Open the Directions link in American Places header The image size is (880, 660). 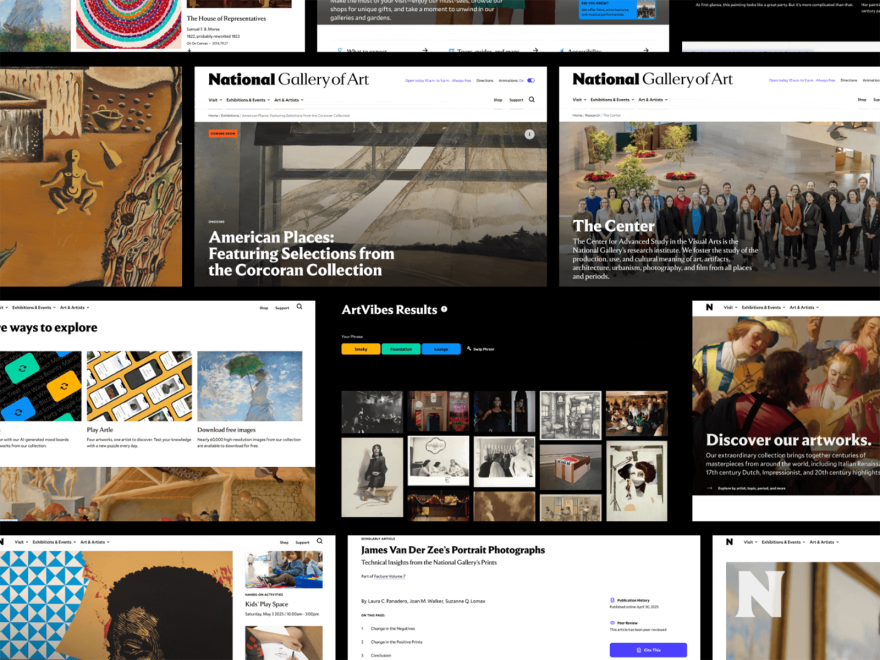[484, 80]
